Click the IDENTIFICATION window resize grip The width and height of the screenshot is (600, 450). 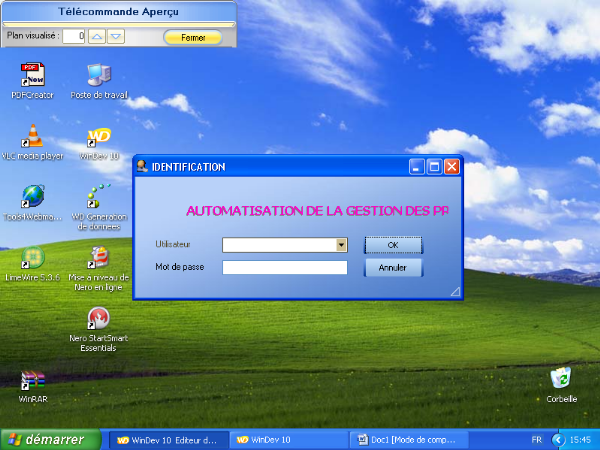(x=455, y=292)
